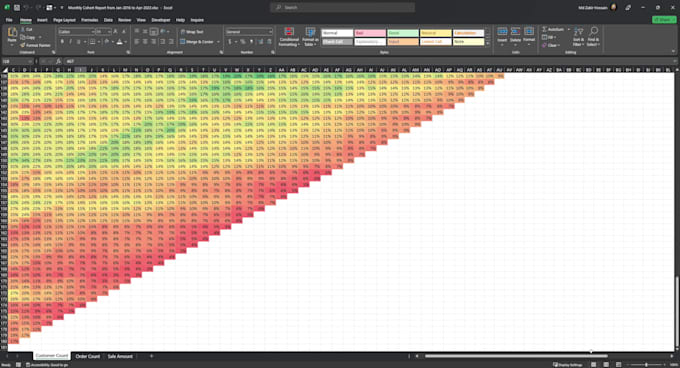Click the Cut scissors command
Screen dimensions: 680x368
26,29
